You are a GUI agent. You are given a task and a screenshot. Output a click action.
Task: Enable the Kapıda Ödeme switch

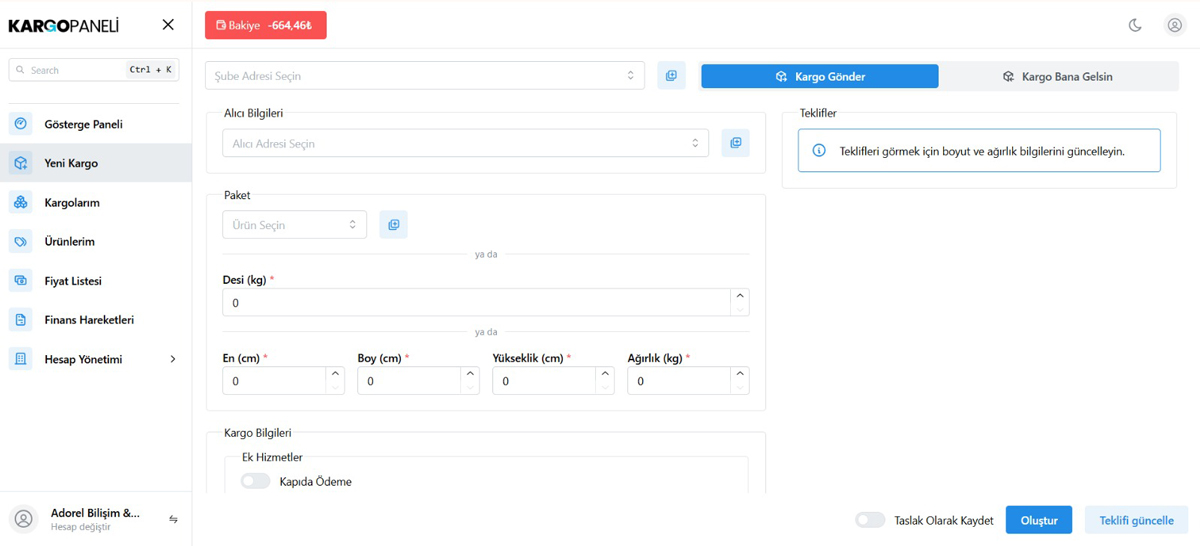pyautogui.click(x=255, y=481)
